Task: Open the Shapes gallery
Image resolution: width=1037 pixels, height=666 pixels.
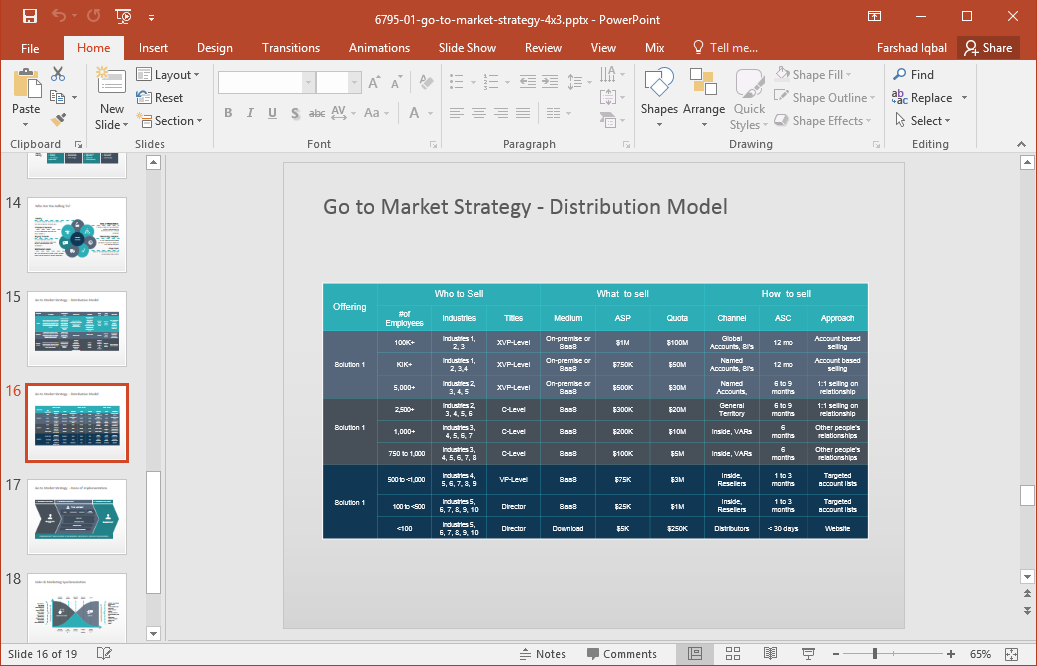Action: click(x=659, y=100)
